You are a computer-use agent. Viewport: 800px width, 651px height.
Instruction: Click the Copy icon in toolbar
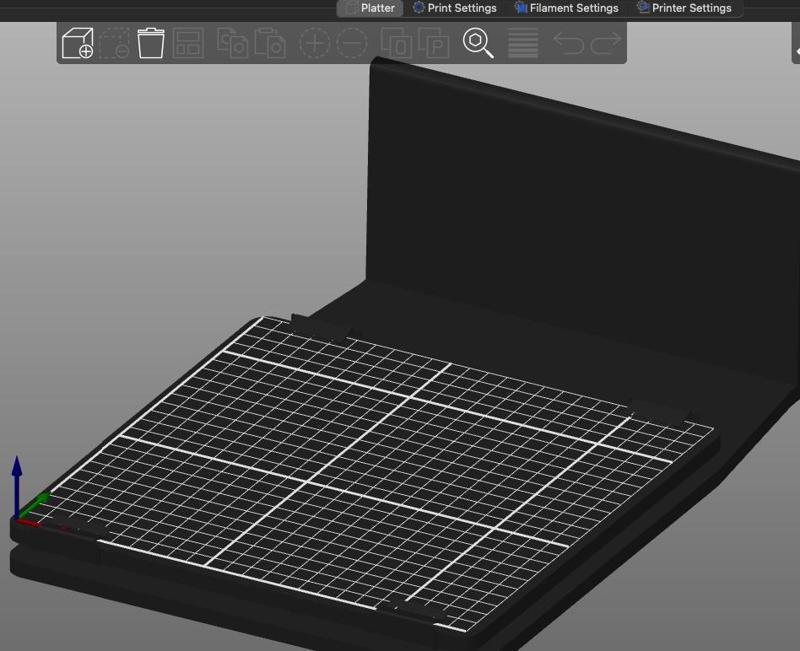tap(232, 43)
